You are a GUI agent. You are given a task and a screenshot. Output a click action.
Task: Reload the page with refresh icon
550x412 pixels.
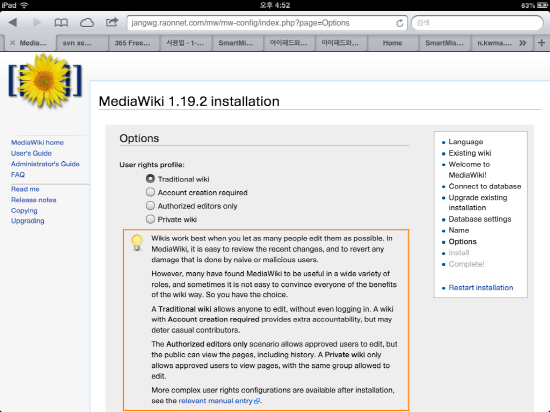[400, 23]
